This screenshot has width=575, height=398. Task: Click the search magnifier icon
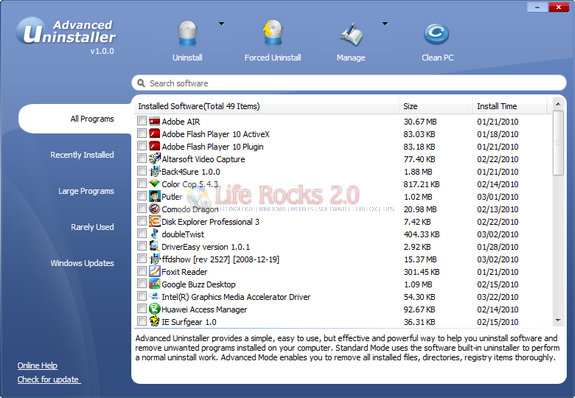pyautogui.click(x=141, y=83)
